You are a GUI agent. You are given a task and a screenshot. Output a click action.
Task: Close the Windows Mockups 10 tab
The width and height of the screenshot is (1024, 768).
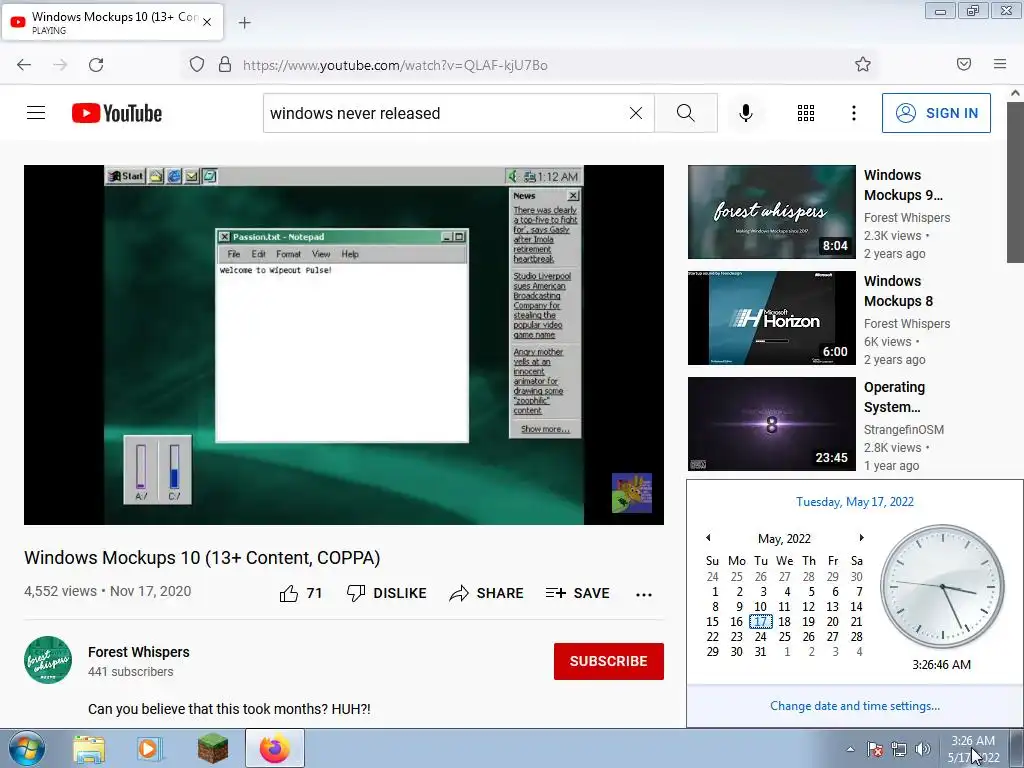[x=207, y=22]
